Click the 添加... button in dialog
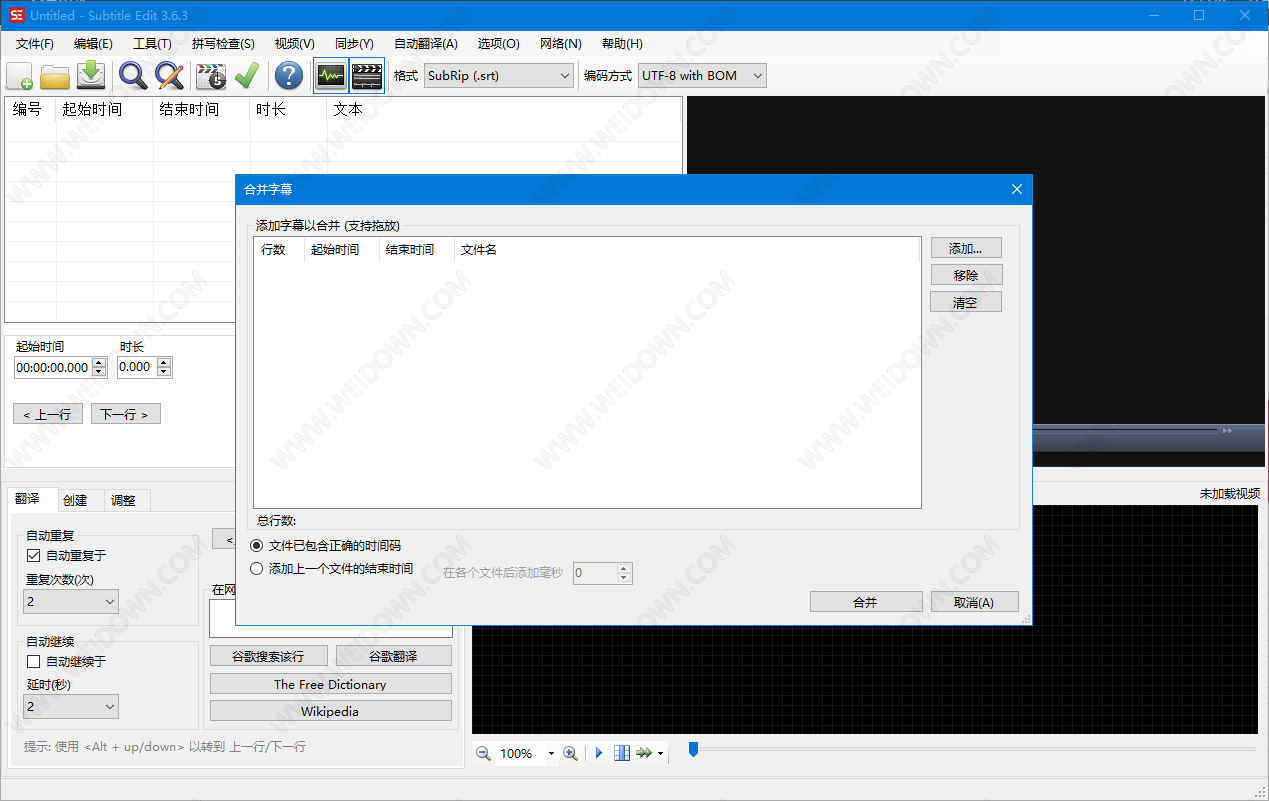 coord(965,249)
